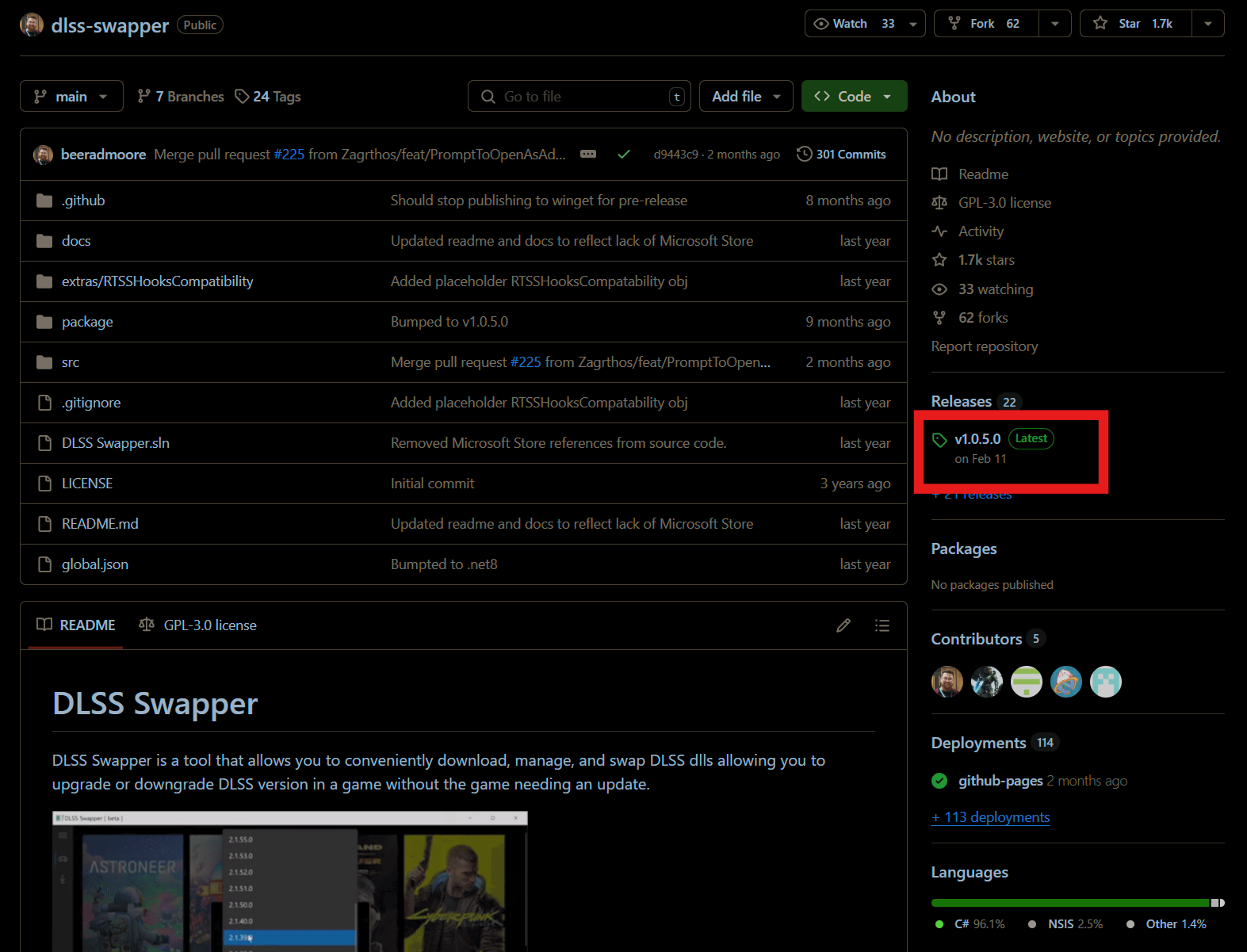The width and height of the screenshot is (1247, 952).
Task: Show the commit status green checkmark
Action: coord(624,155)
